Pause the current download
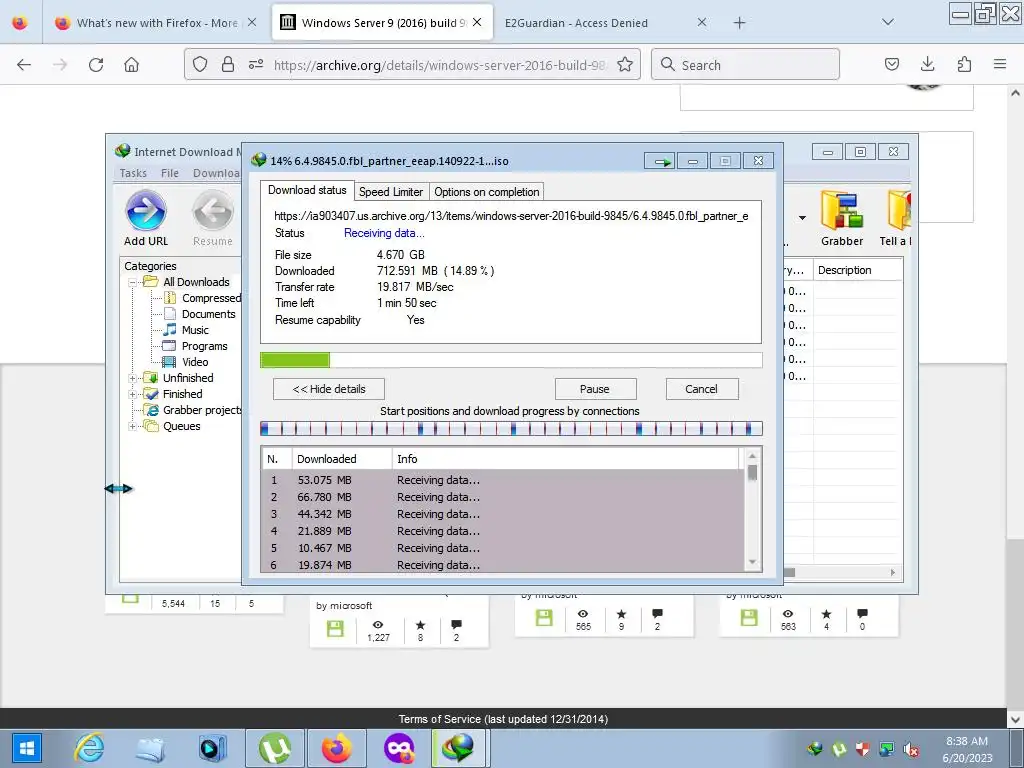 click(595, 389)
